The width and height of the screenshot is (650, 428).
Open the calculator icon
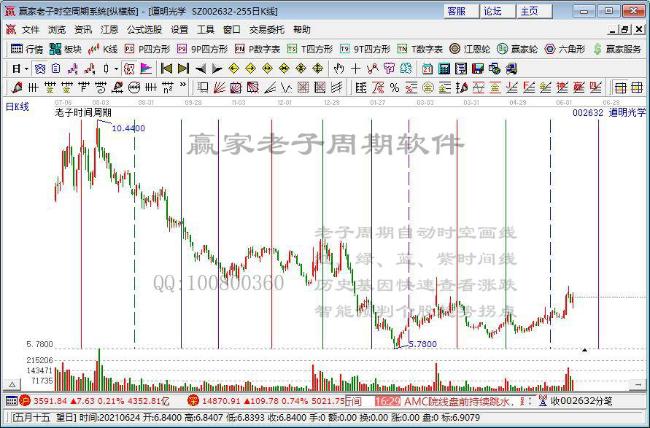point(444,69)
